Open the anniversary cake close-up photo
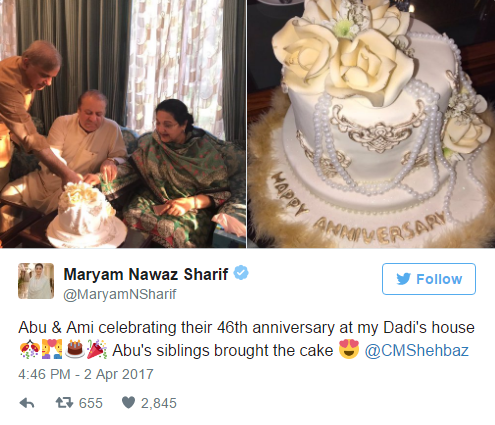Image resolution: width=495 pixels, height=425 pixels. (x=371, y=124)
